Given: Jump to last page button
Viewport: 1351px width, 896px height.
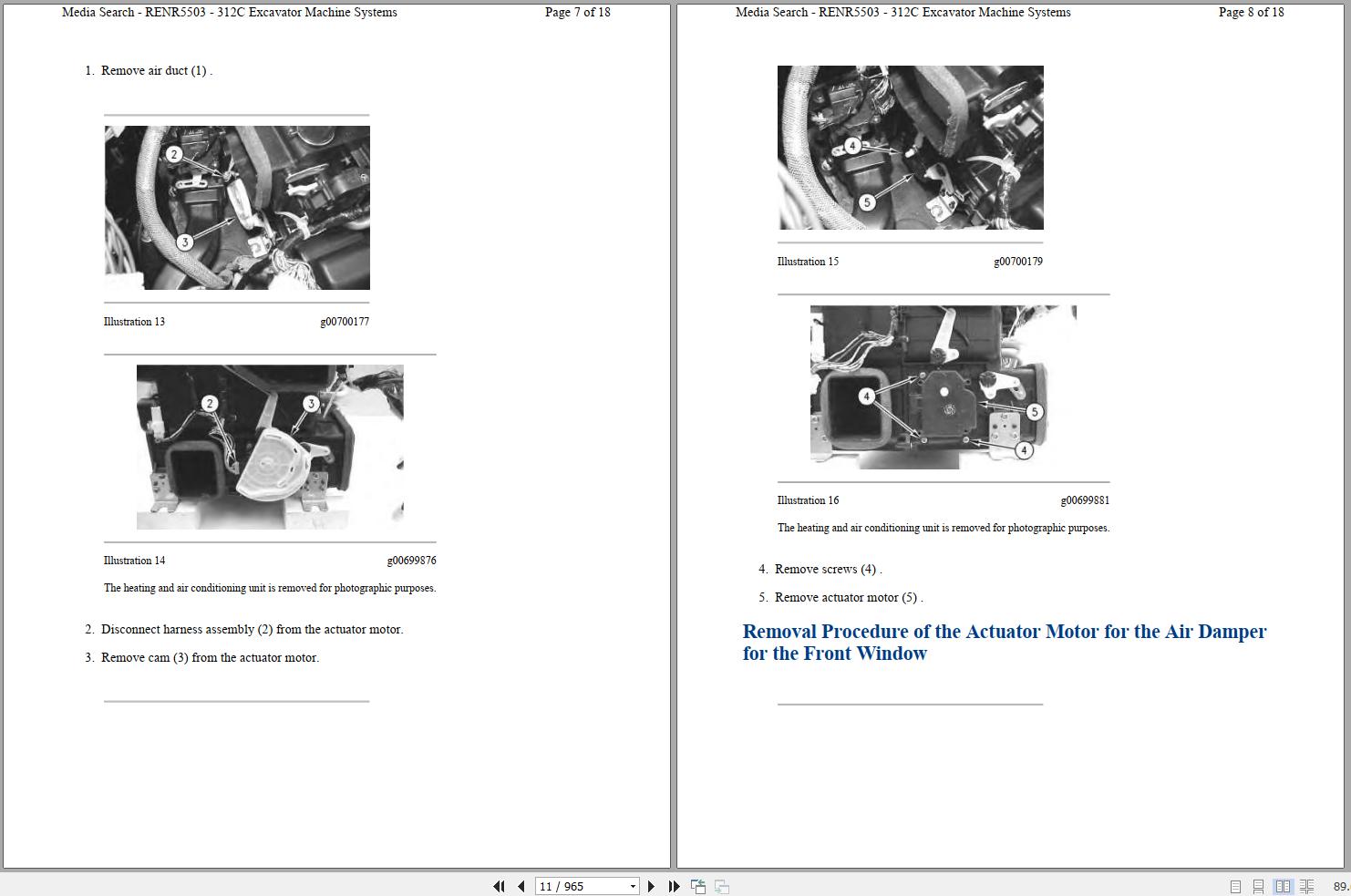Looking at the screenshot, I should [x=674, y=886].
